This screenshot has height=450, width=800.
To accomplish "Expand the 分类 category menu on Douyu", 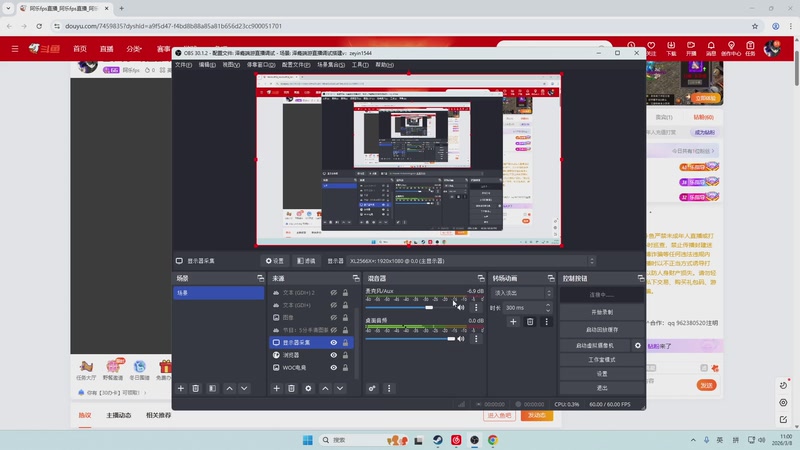I will pos(134,49).
